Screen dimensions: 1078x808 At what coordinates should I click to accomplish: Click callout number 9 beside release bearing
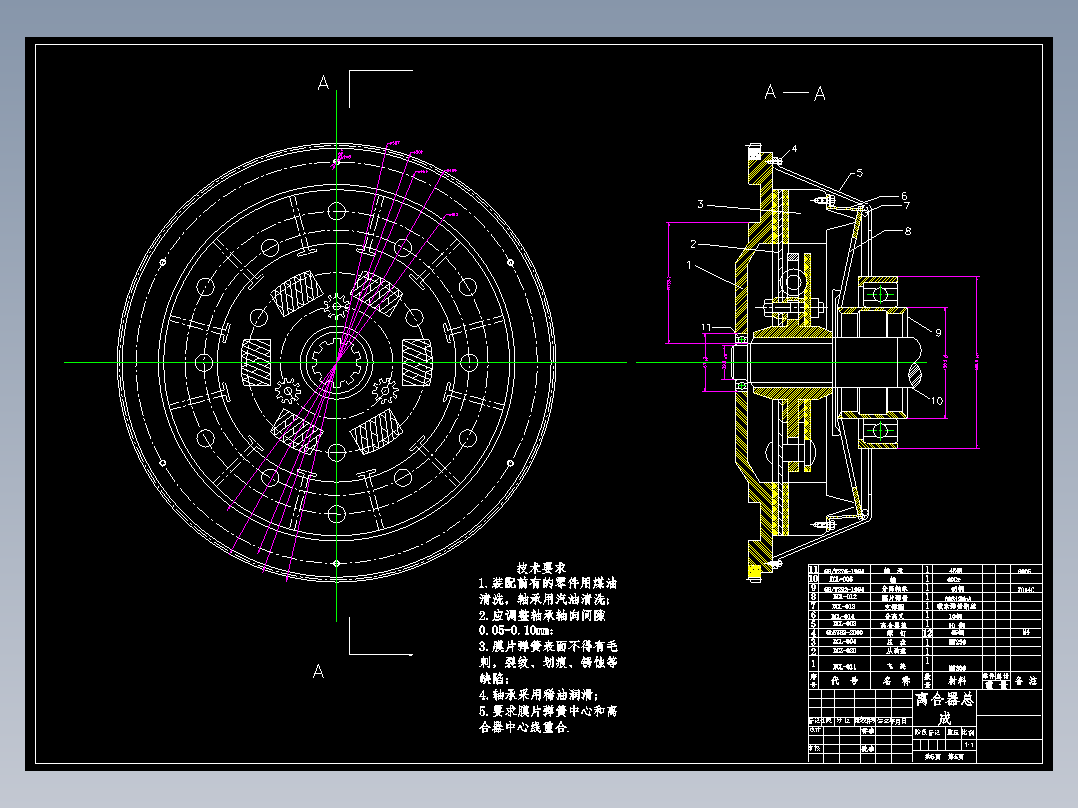(x=938, y=332)
